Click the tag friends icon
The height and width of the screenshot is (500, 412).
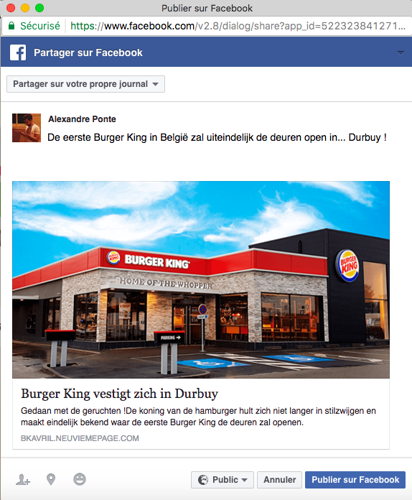pos(23,480)
